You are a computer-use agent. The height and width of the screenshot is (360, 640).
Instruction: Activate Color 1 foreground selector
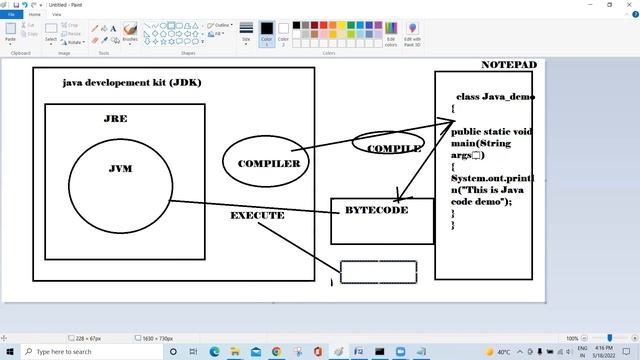(267, 34)
